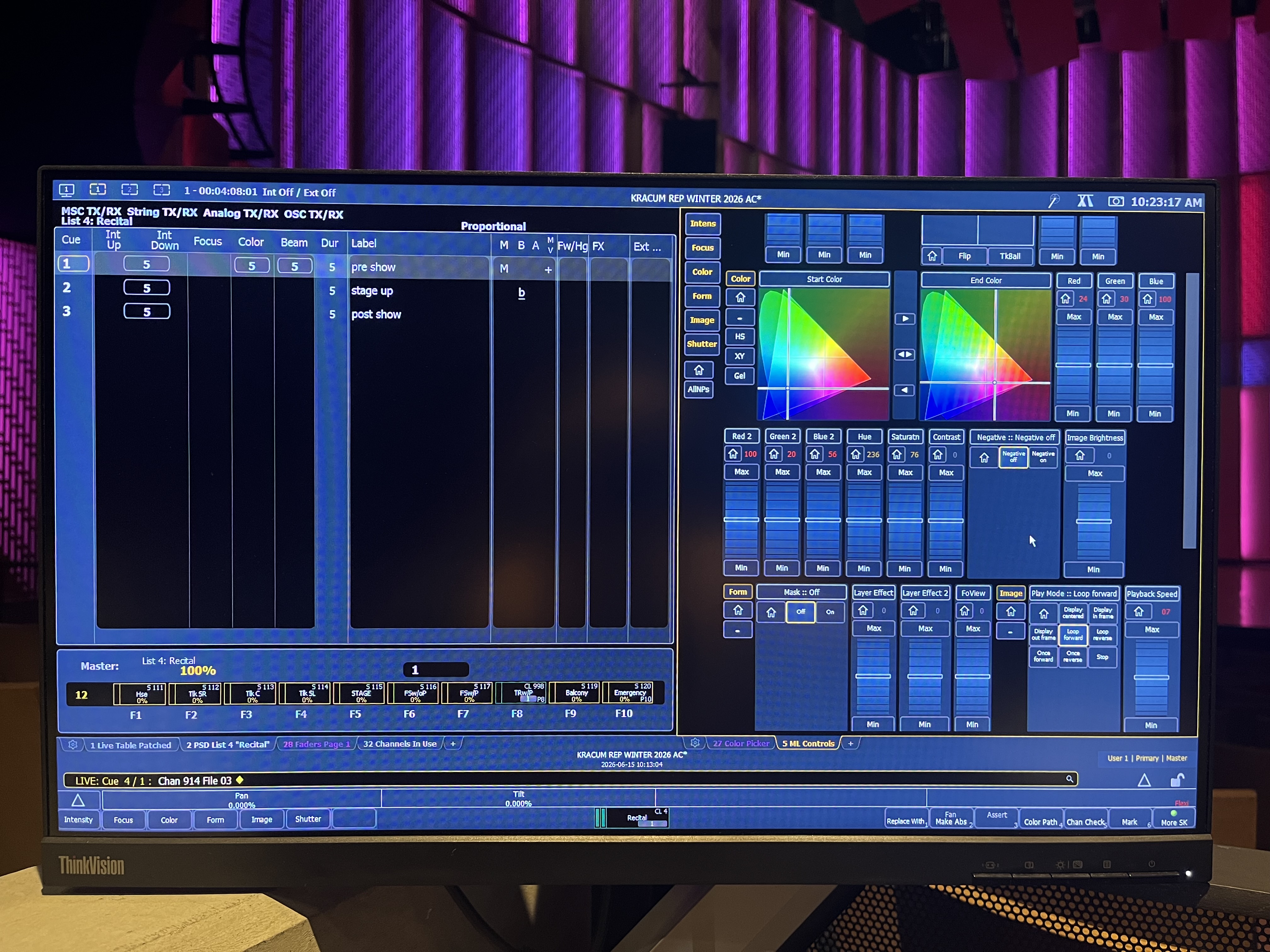Add a tab next to ML Controls
The height and width of the screenshot is (952, 1270).
(x=850, y=743)
